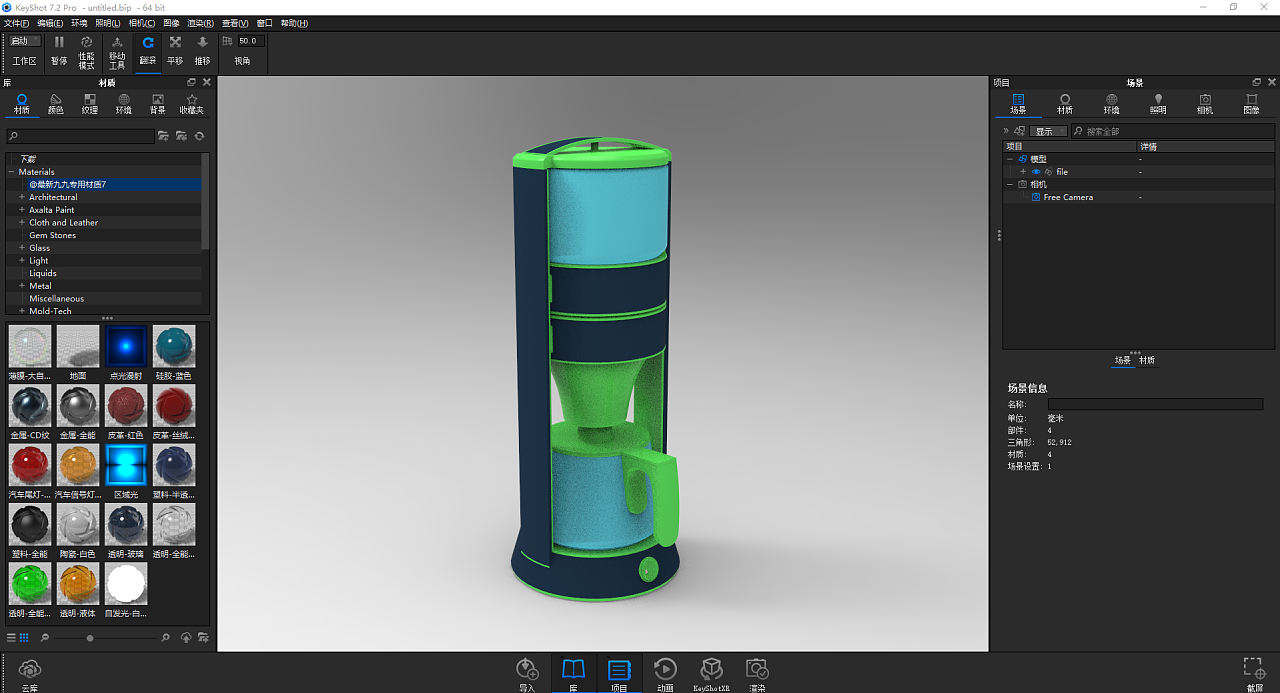Expand the Mold-Tech folder
This screenshot has height=693, width=1280.
(21, 311)
